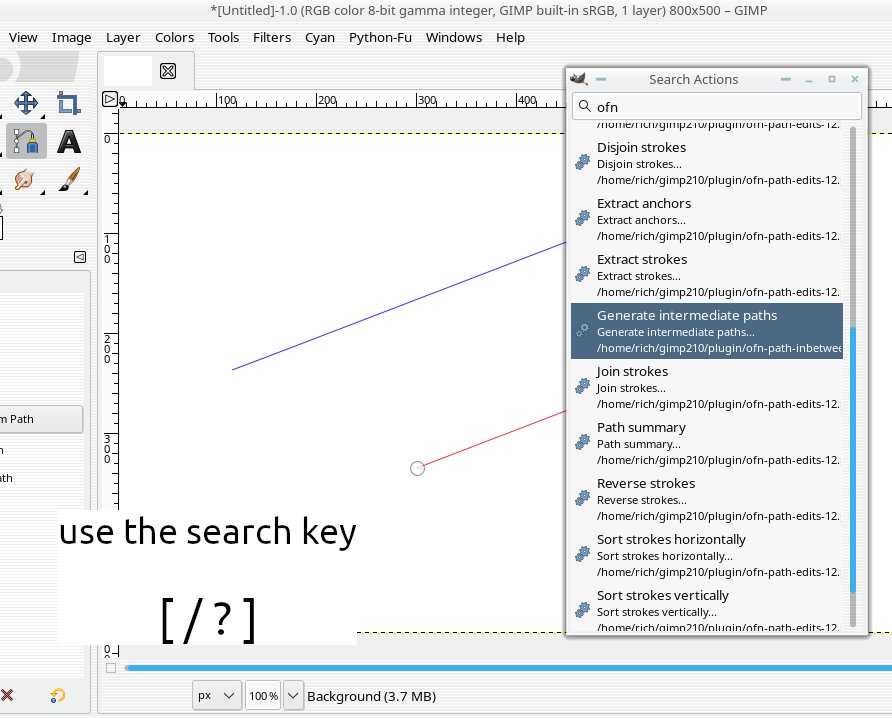This screenshot has height=718, width=892.
Task: Maximize the Search Actions dialog
Action: 832,79
